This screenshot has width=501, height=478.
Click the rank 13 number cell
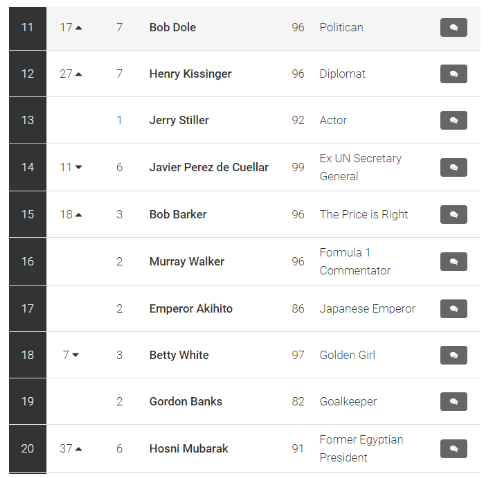(28, 120)
